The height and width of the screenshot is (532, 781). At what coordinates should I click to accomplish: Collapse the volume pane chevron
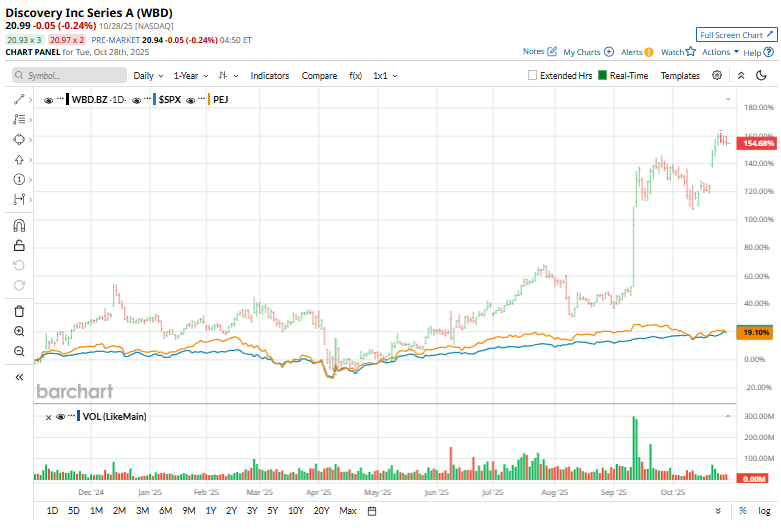pyautogui.click(x=728, y=416)
